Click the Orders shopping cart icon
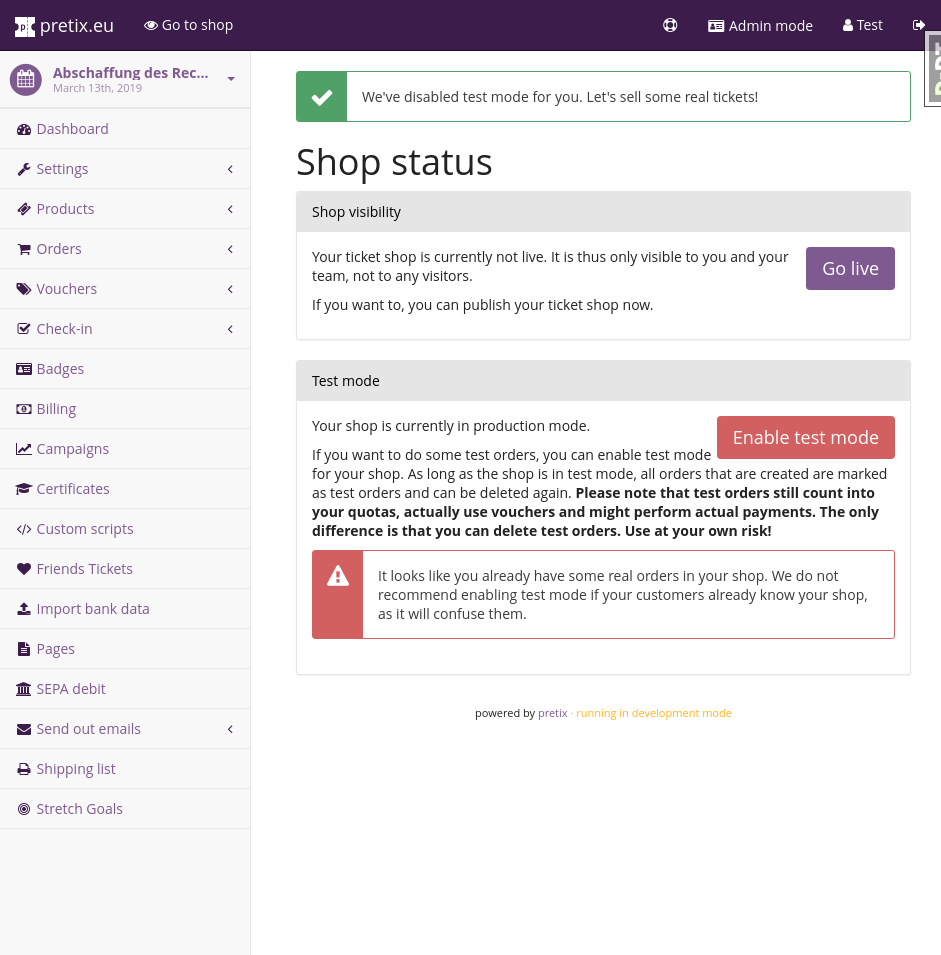Screen dimensions: 941x955 [x=24, y=249]
